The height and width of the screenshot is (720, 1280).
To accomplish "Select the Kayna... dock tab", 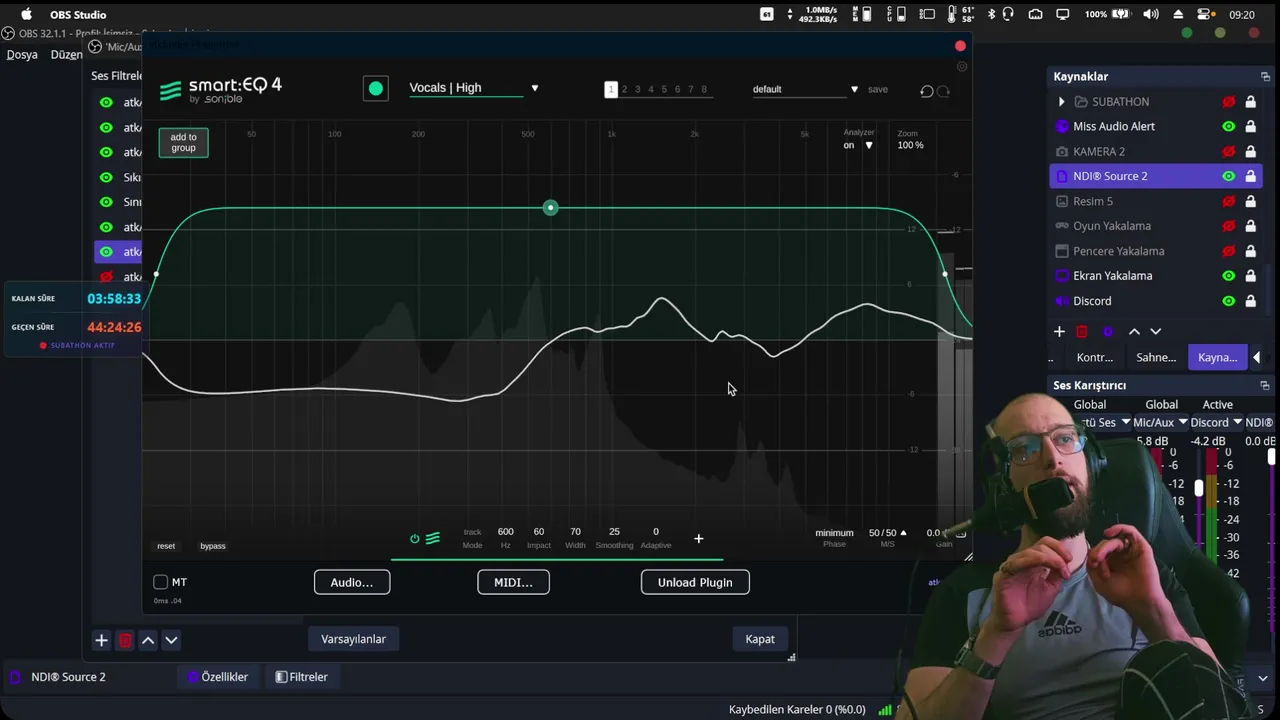I will coord(1217,357).
